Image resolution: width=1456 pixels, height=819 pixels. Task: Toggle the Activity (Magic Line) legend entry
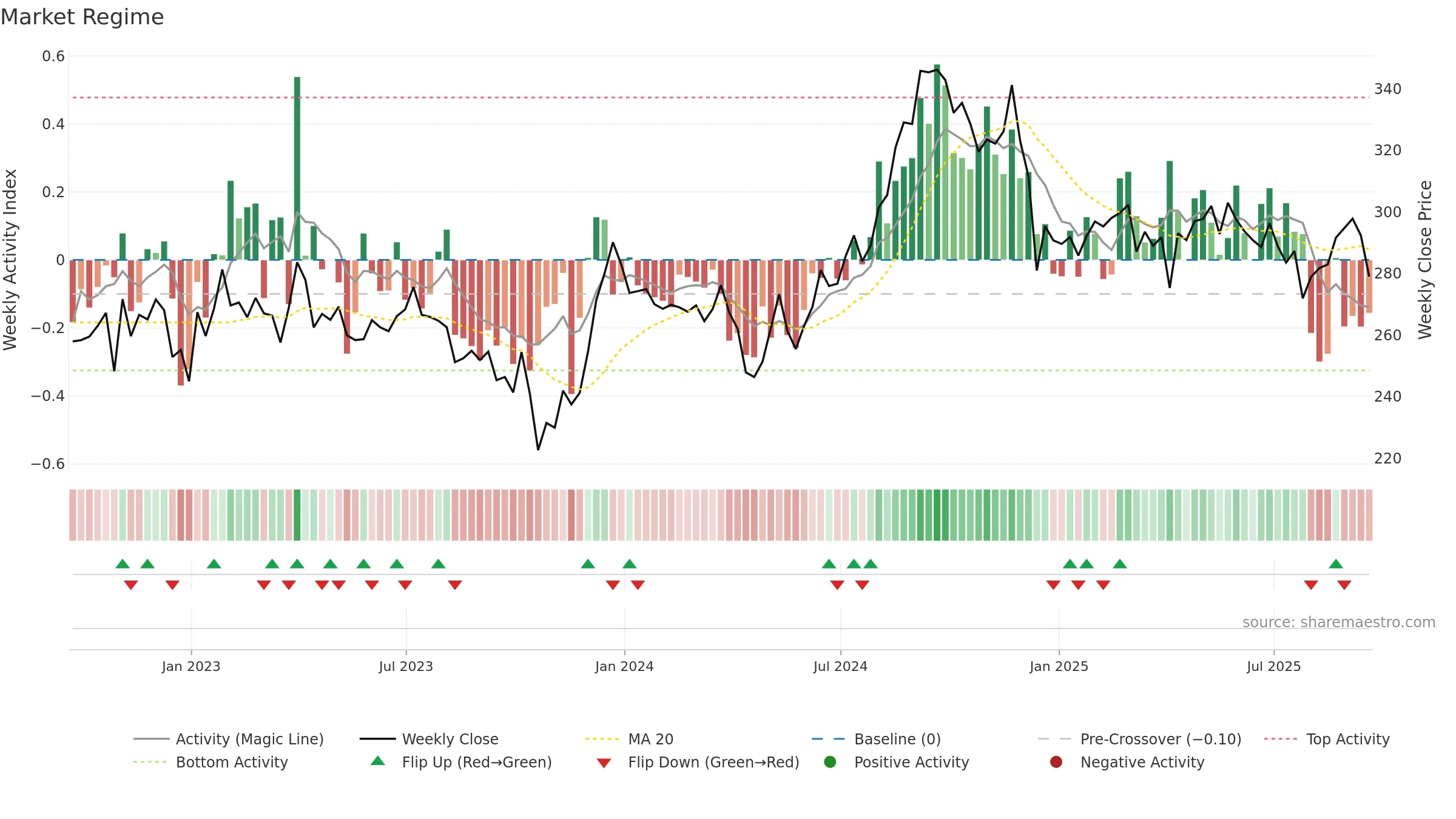229,739
